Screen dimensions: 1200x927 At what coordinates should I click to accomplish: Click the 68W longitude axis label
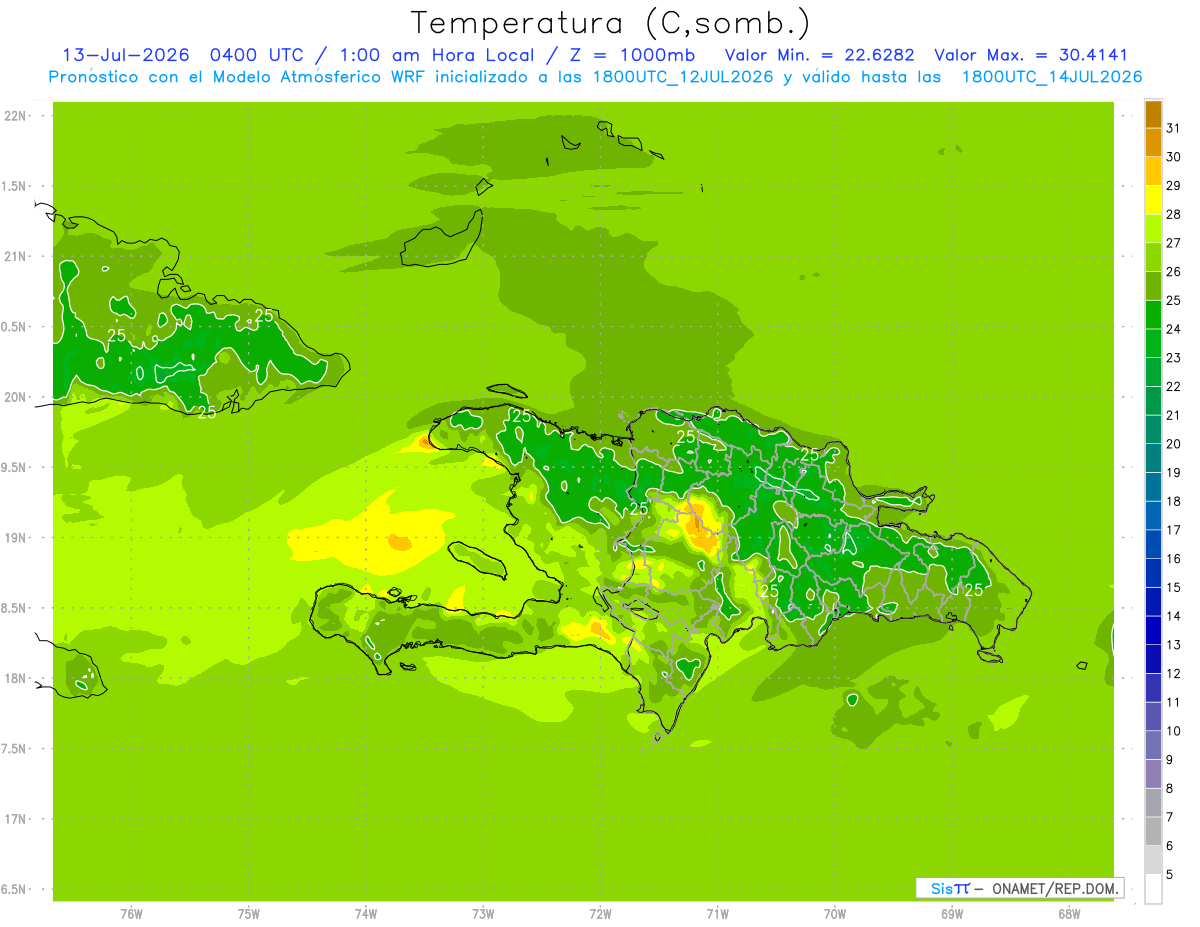1069,914
